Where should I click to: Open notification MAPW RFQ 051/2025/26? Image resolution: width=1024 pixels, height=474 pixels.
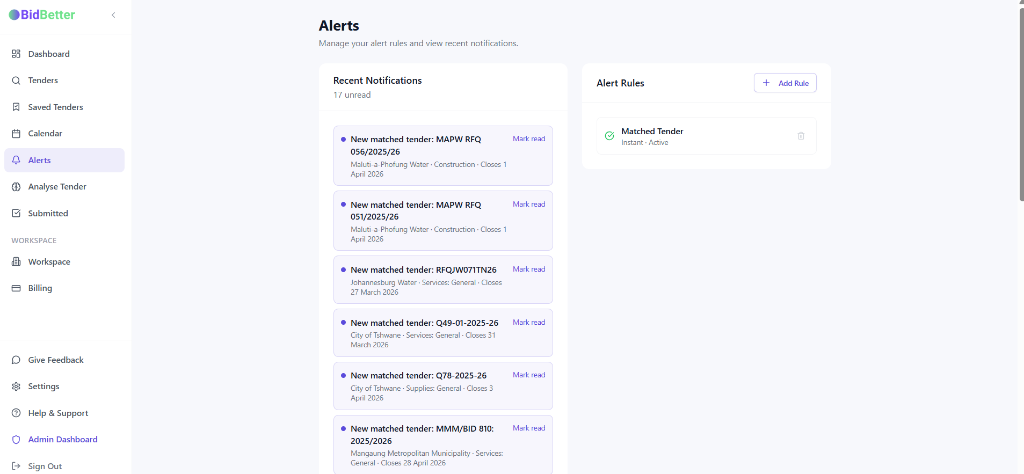pyautogui.click(x=443, y=221)
